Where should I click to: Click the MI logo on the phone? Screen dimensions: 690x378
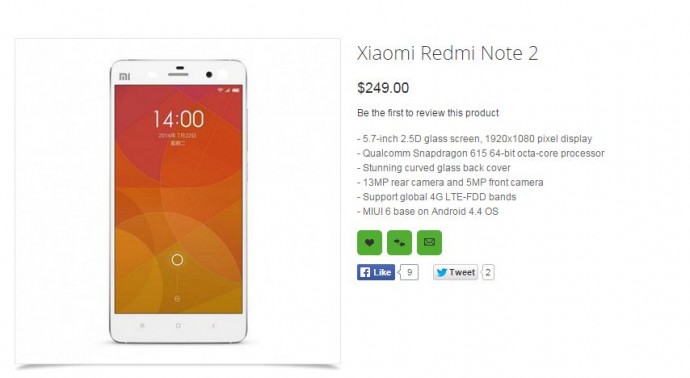tap(125, 77)
